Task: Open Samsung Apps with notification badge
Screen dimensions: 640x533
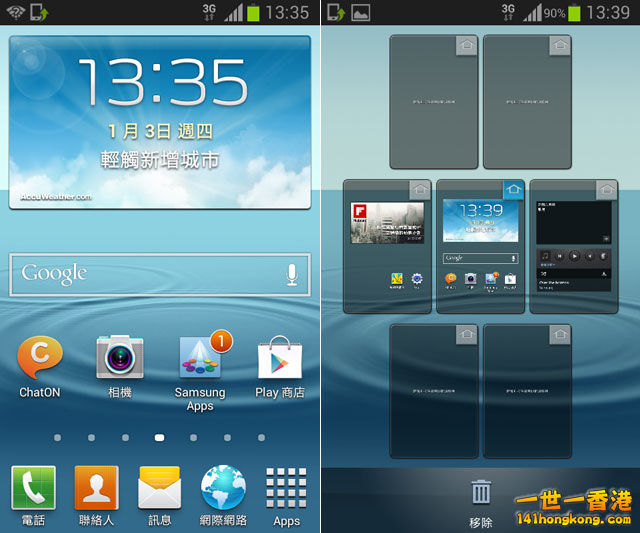Action: (x=200, y=360)
